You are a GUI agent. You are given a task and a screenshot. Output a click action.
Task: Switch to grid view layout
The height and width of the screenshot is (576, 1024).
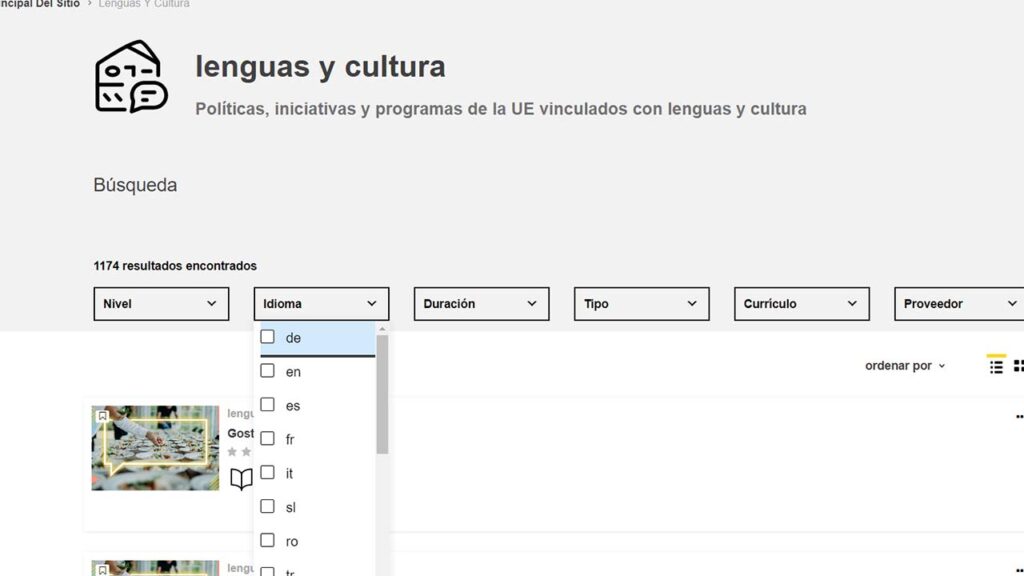pos(1018,366)
